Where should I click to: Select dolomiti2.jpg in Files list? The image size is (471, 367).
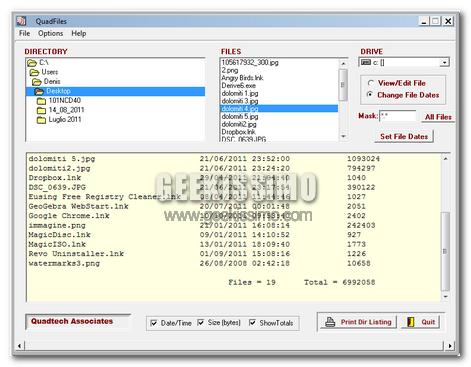[x=239, y=124]
